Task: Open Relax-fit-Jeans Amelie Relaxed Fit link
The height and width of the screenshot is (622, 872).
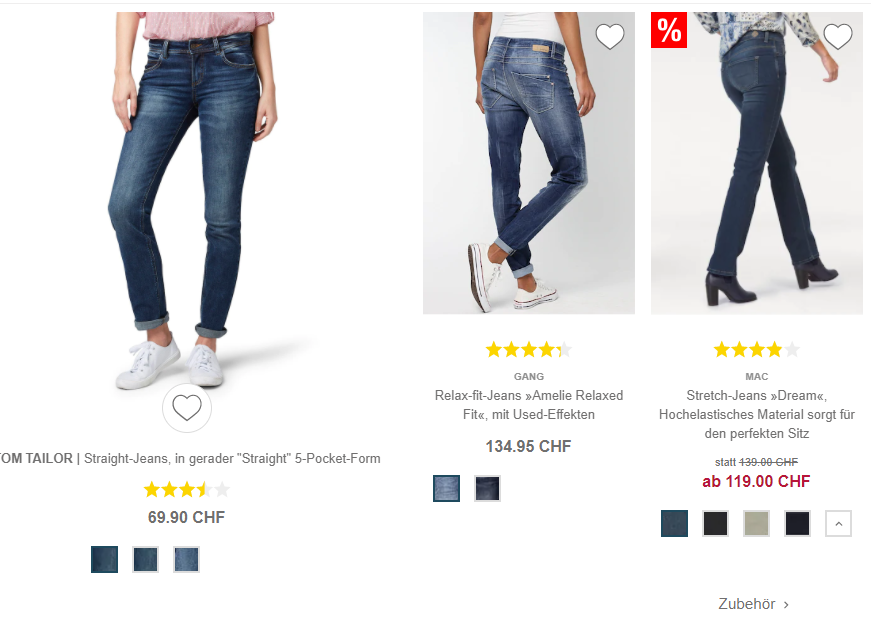Action: pyautogui.click(x=529, y=405)
